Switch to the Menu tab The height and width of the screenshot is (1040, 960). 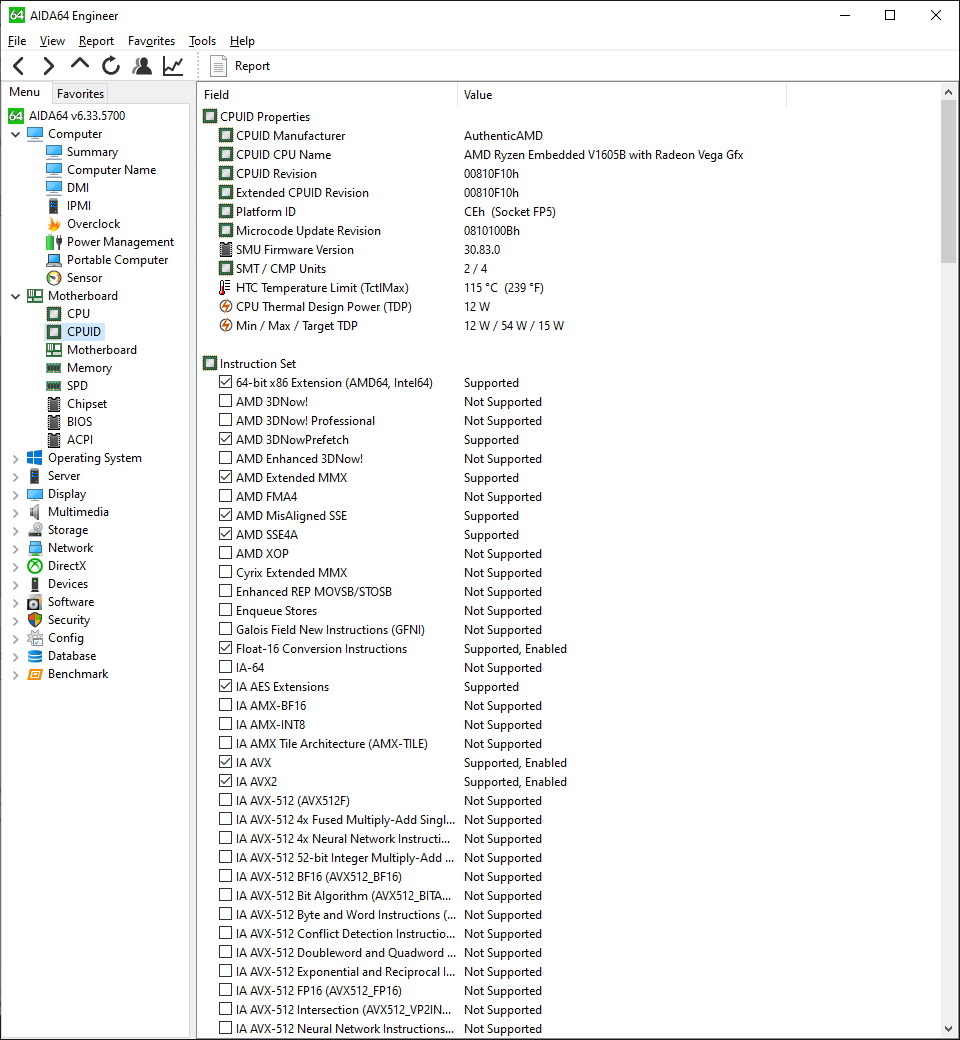click(25, 92)
